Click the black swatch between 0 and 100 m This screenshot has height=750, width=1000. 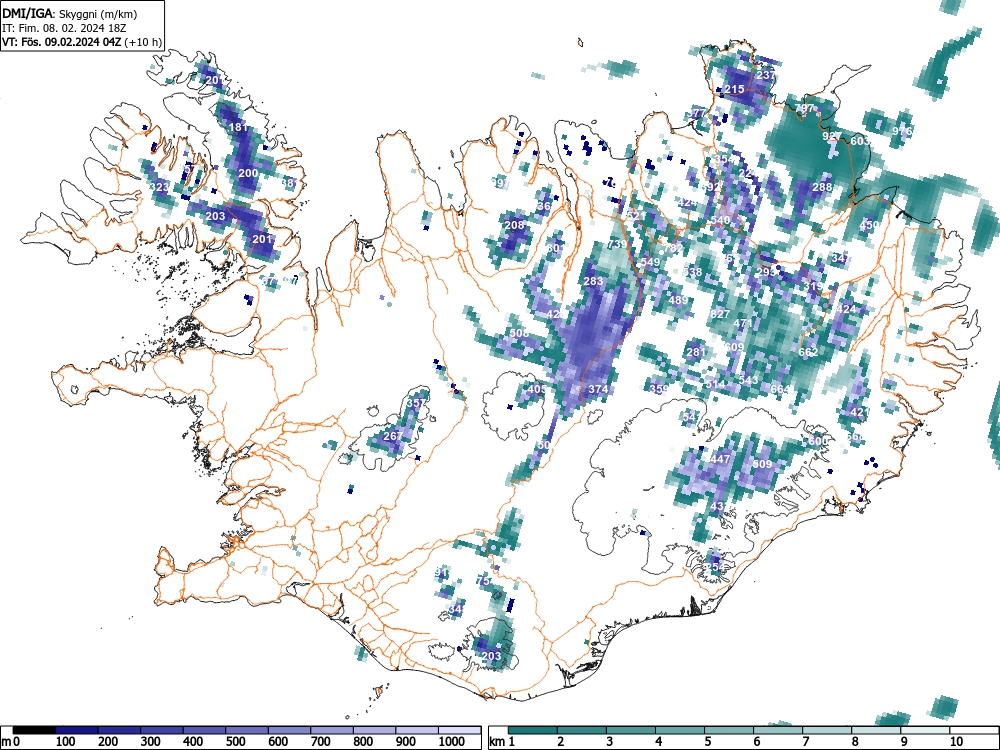(34, 730)
